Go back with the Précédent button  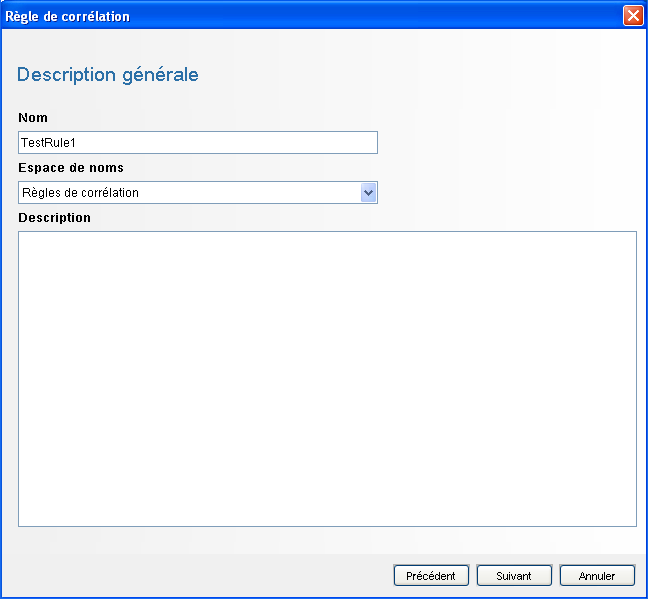click(431, 575)
